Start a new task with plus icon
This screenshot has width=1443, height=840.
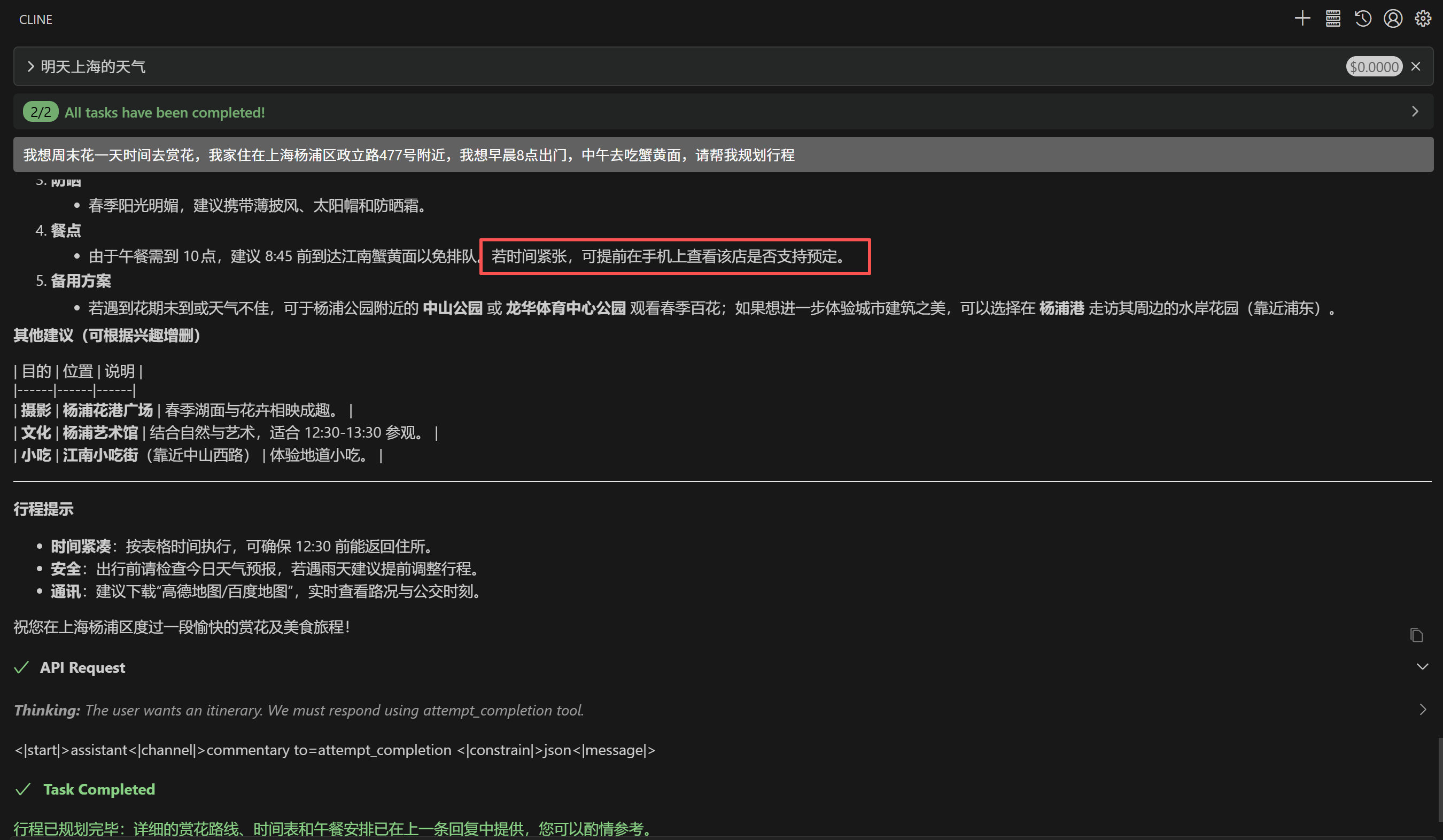(1302, 19)
